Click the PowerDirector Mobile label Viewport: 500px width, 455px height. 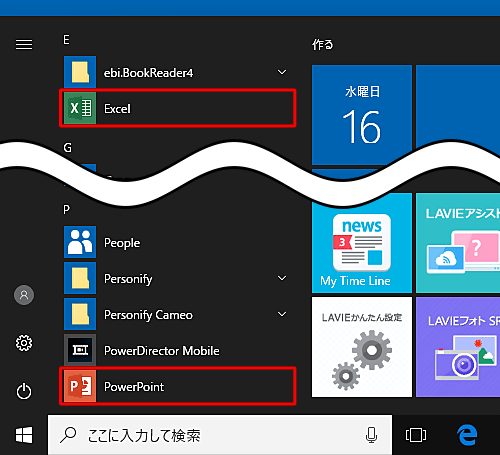(162, 351)
